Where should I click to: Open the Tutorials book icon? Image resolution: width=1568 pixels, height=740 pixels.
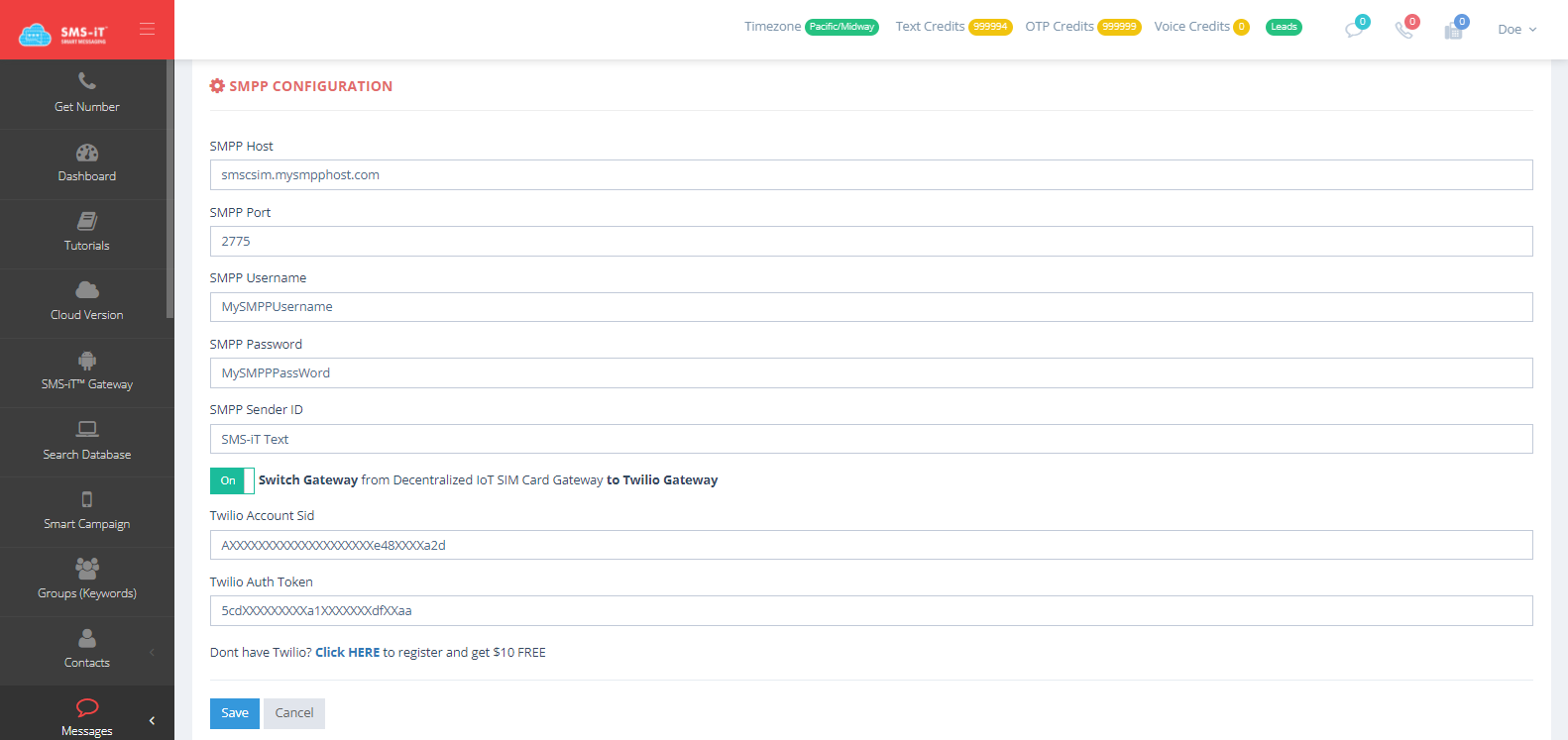point(87,221)
